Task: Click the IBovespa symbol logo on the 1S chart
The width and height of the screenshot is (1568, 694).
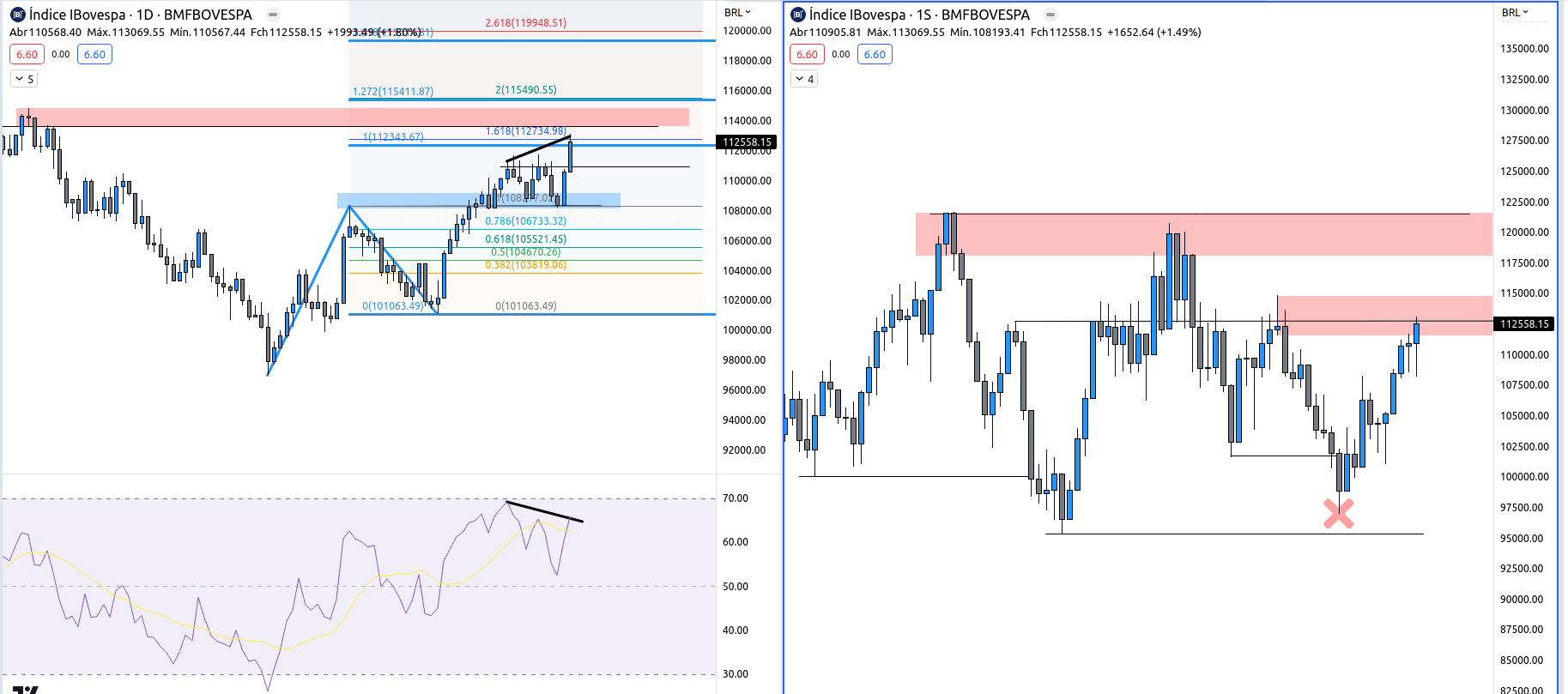Action: tap(797, 15)
